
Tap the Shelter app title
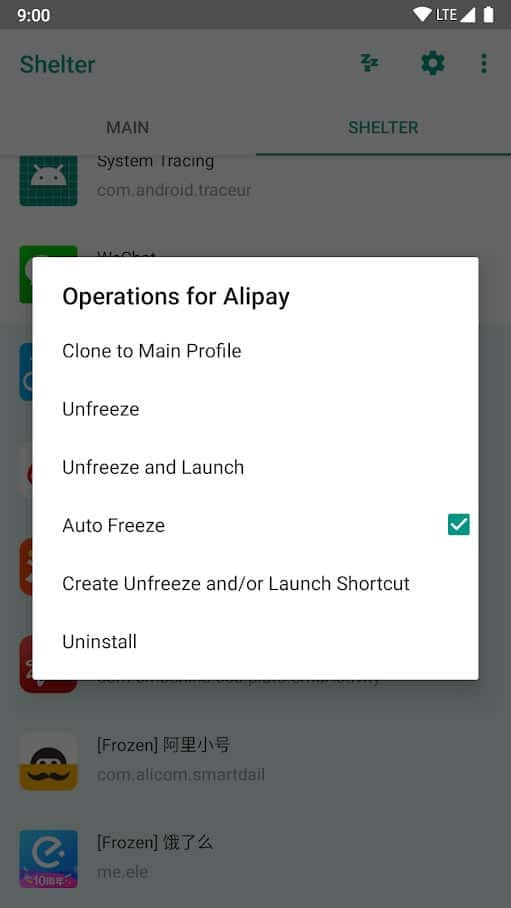(57, 64)
